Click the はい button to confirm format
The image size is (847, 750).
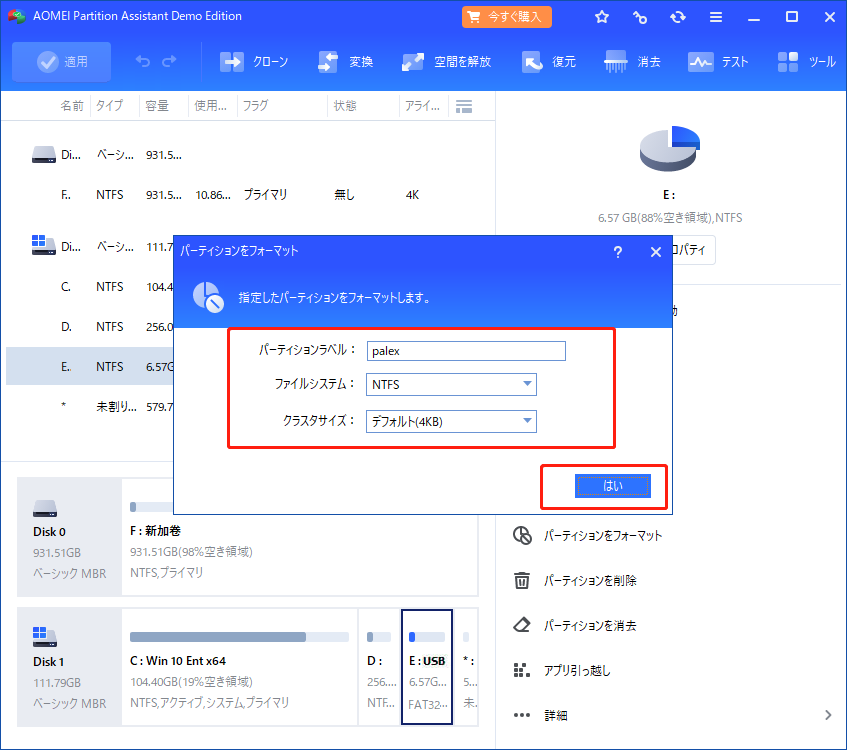pyautogui.click(x=613, y=486)
